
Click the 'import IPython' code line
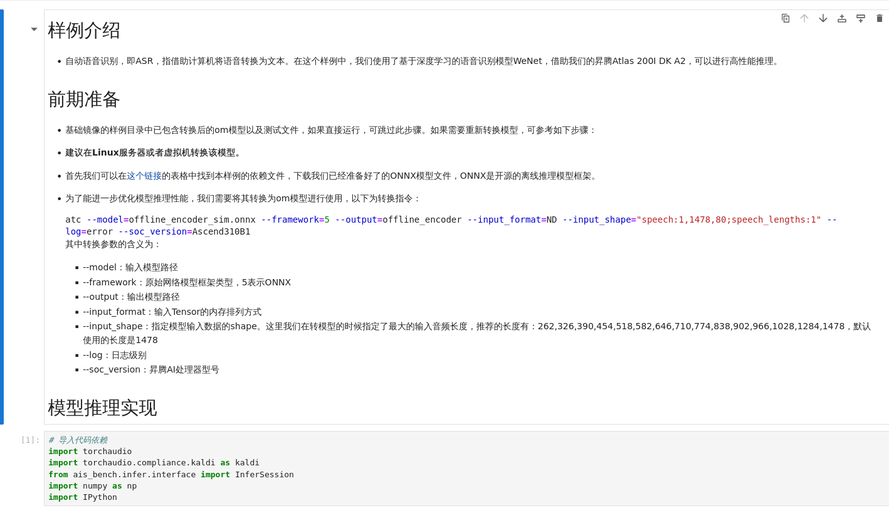(83, 497)
